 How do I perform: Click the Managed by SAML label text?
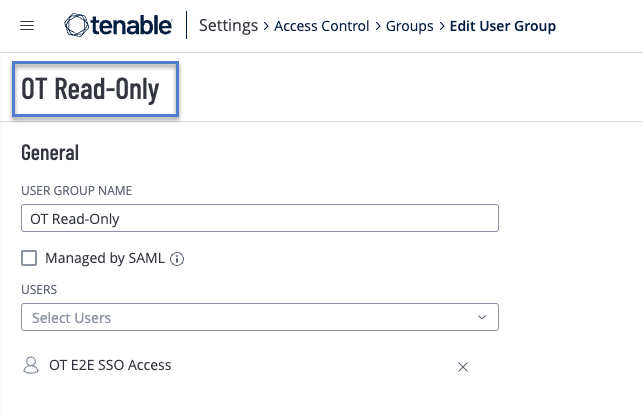tap(105, 258)
